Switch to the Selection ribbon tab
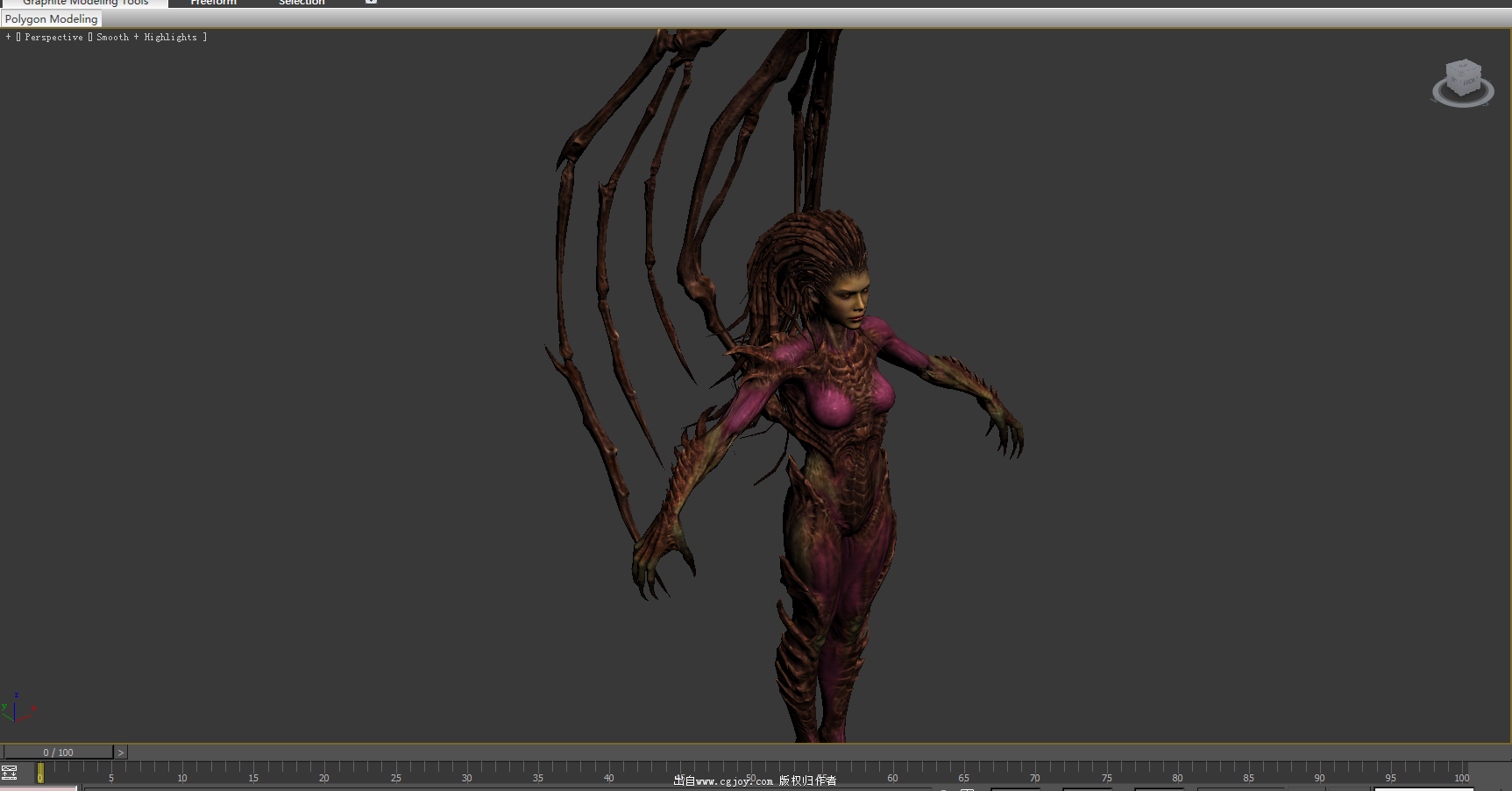1512x791 pixels. click(302, 3)
